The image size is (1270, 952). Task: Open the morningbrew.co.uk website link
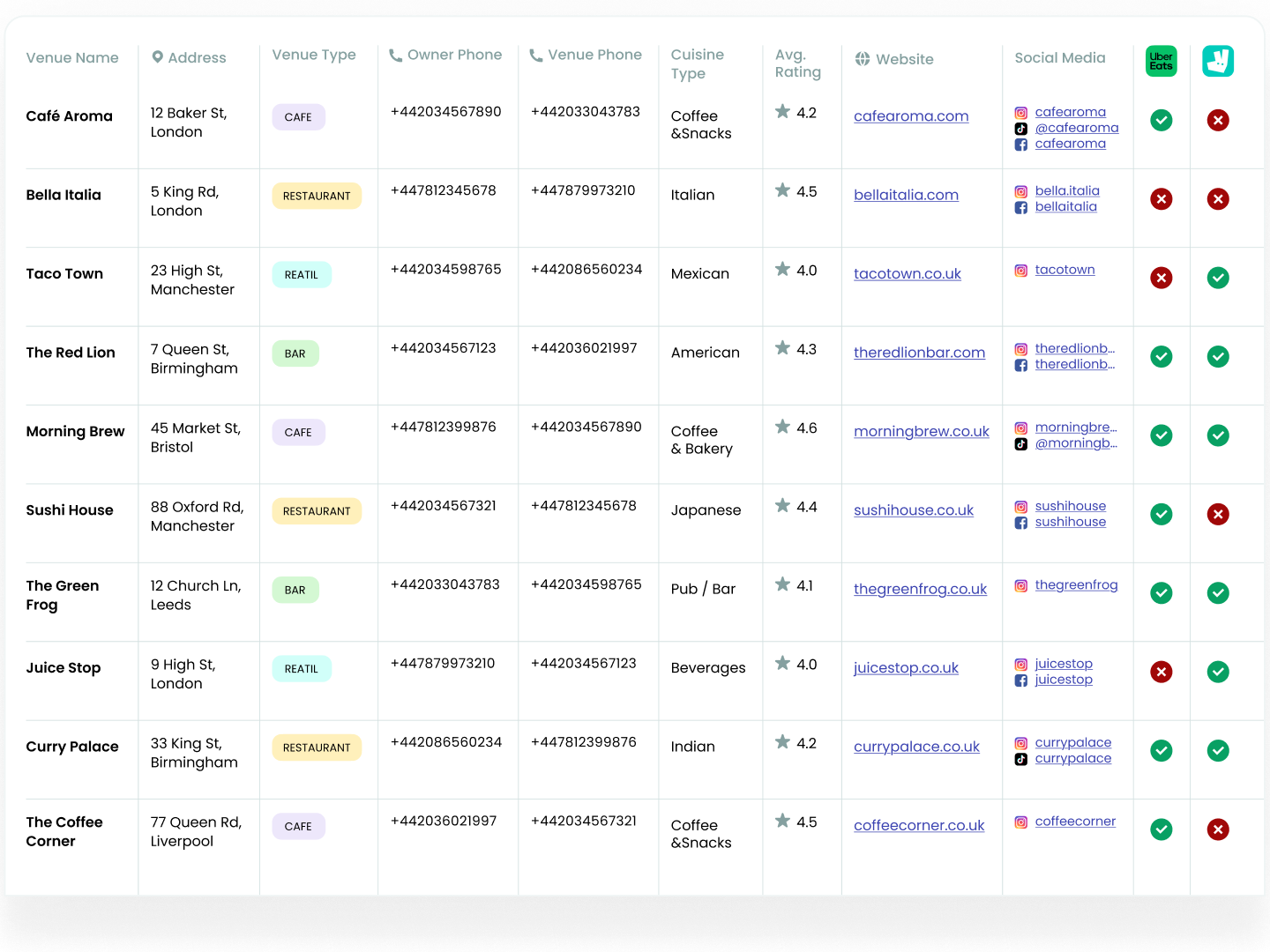[921, 431]
